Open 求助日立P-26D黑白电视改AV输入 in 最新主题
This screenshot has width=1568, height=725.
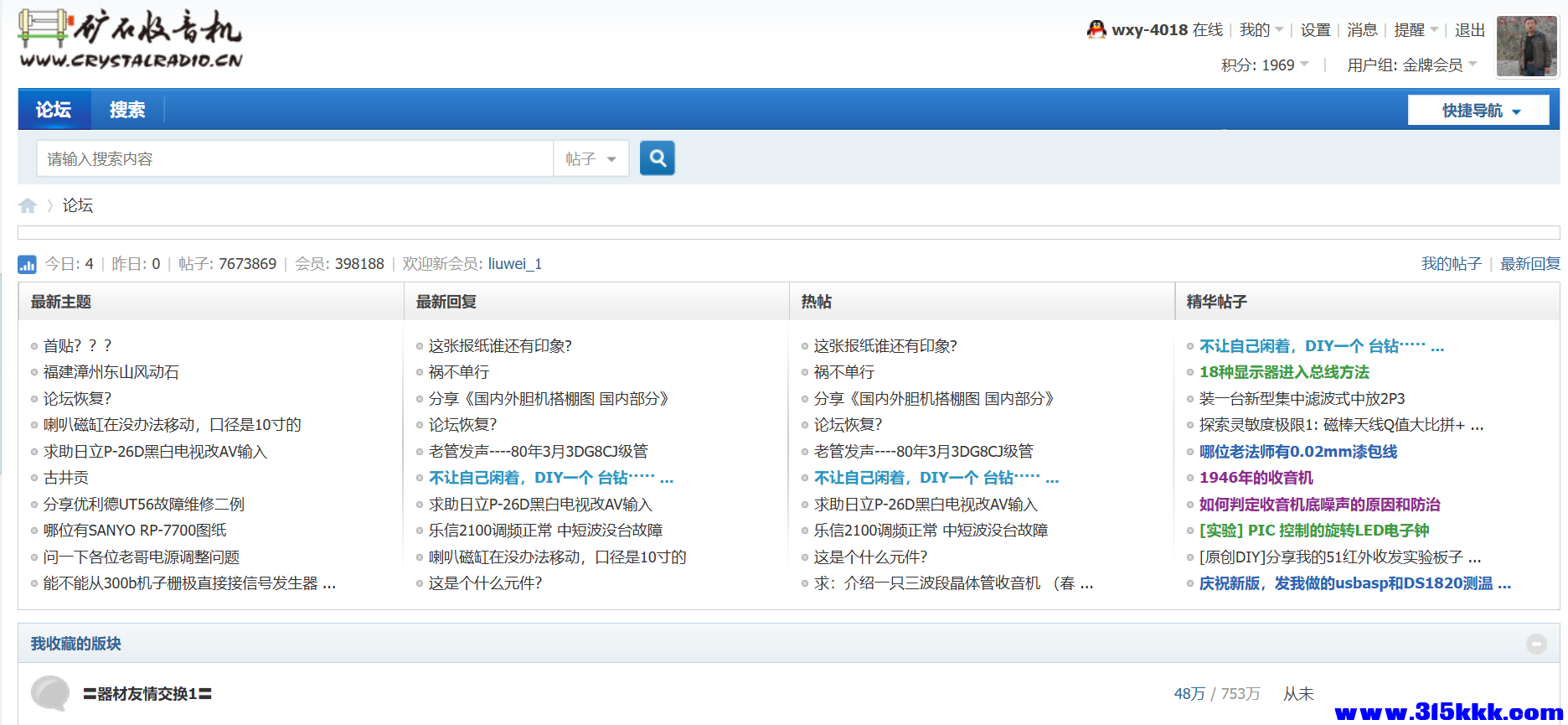155,452
